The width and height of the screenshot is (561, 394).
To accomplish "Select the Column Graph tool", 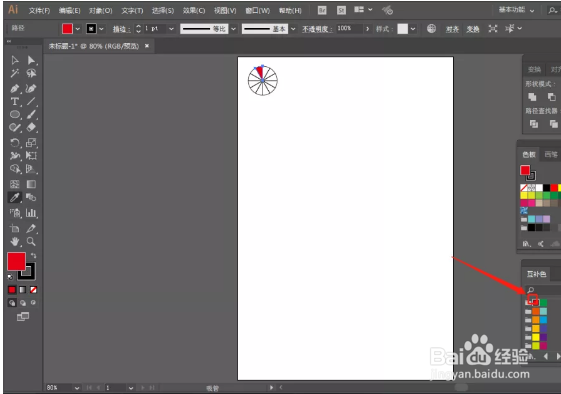I will (31, 213).
